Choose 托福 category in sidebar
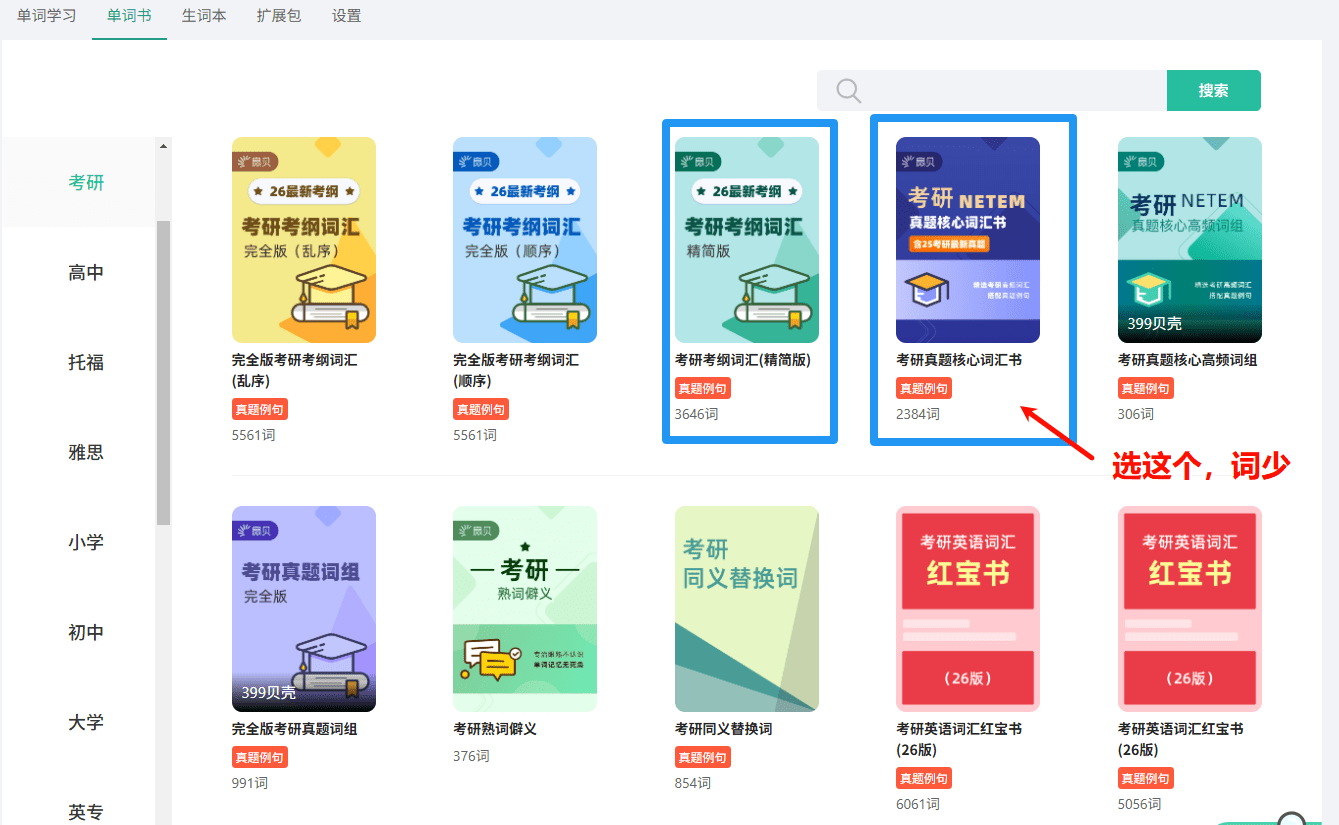Viewport: 1339px width, 825px height. tap(86, 362)
